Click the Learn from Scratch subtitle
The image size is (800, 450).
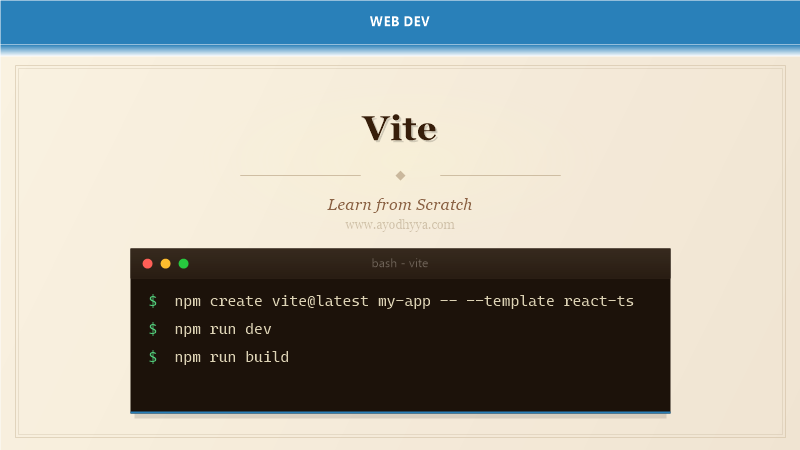[399, 205]
